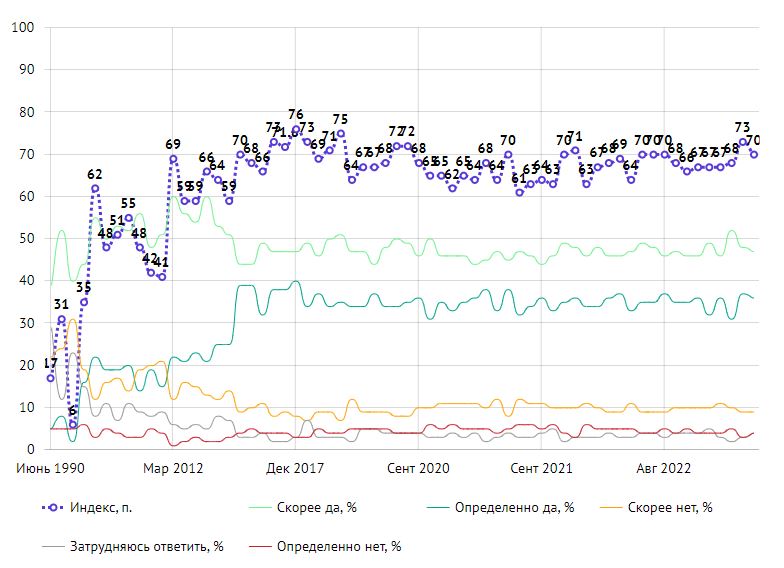The height and width of the screenshot is (568, 784).
Task: Click the "Июнь 1990" starting axis label
Action: 51,468
